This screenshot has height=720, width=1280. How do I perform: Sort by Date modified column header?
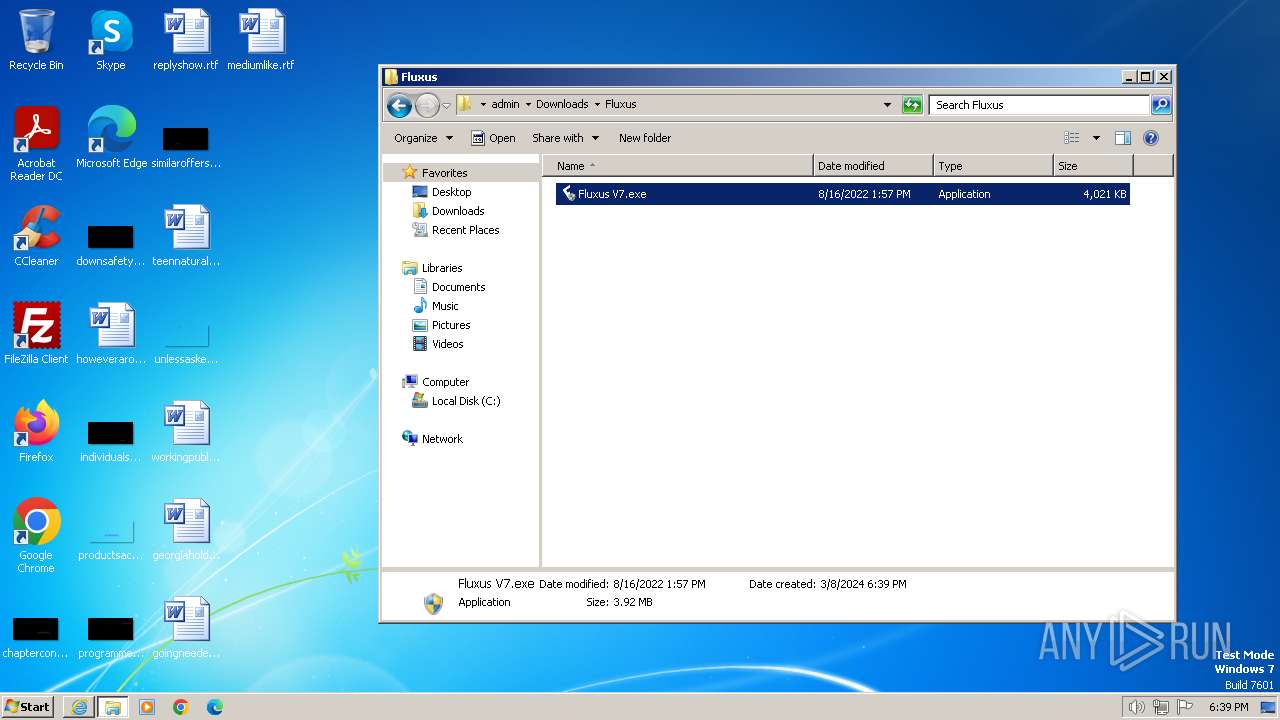(x=874, y=166)
